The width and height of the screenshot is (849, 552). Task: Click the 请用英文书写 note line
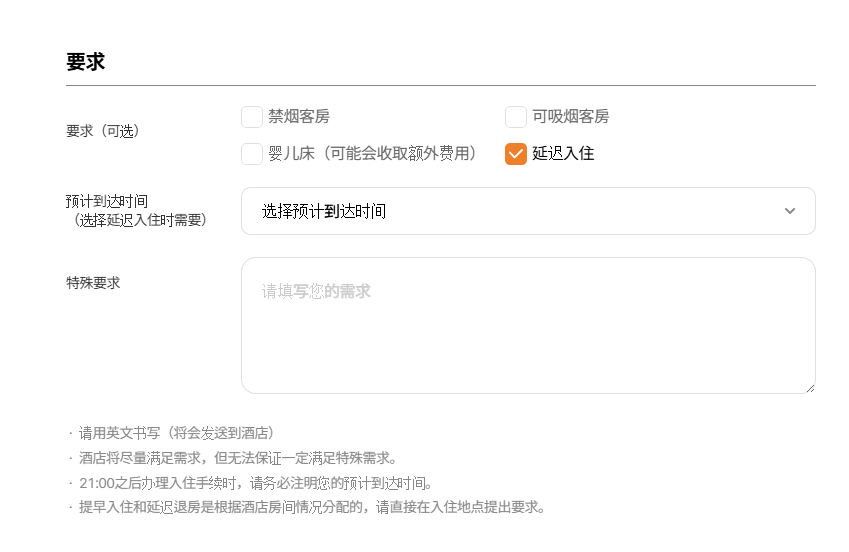(175, 433)
